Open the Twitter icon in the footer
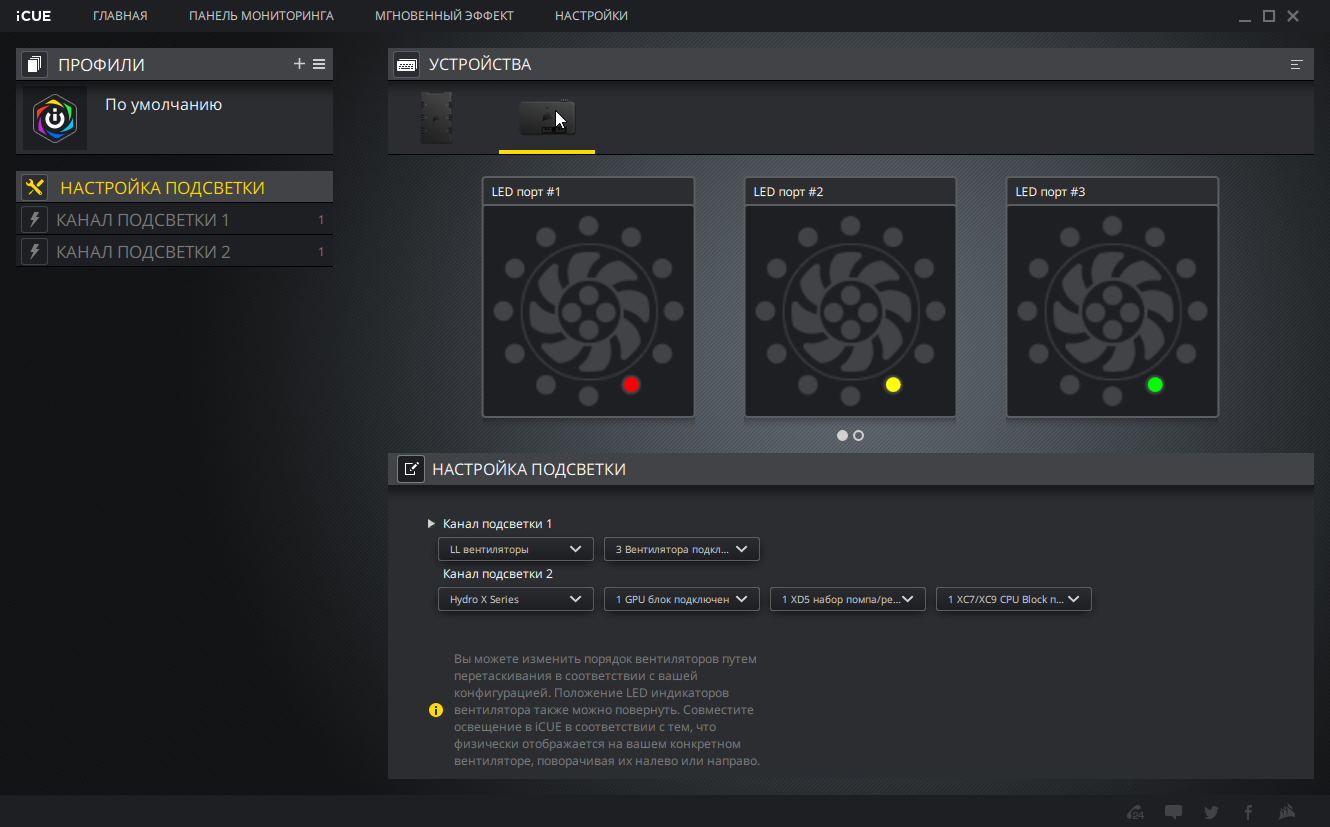Screen dimensions: 1330x827 tap(1211, 812)
